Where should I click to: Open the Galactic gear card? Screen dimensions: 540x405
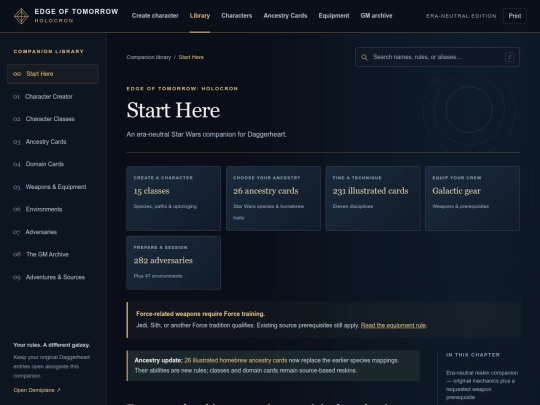coord(472,198)
